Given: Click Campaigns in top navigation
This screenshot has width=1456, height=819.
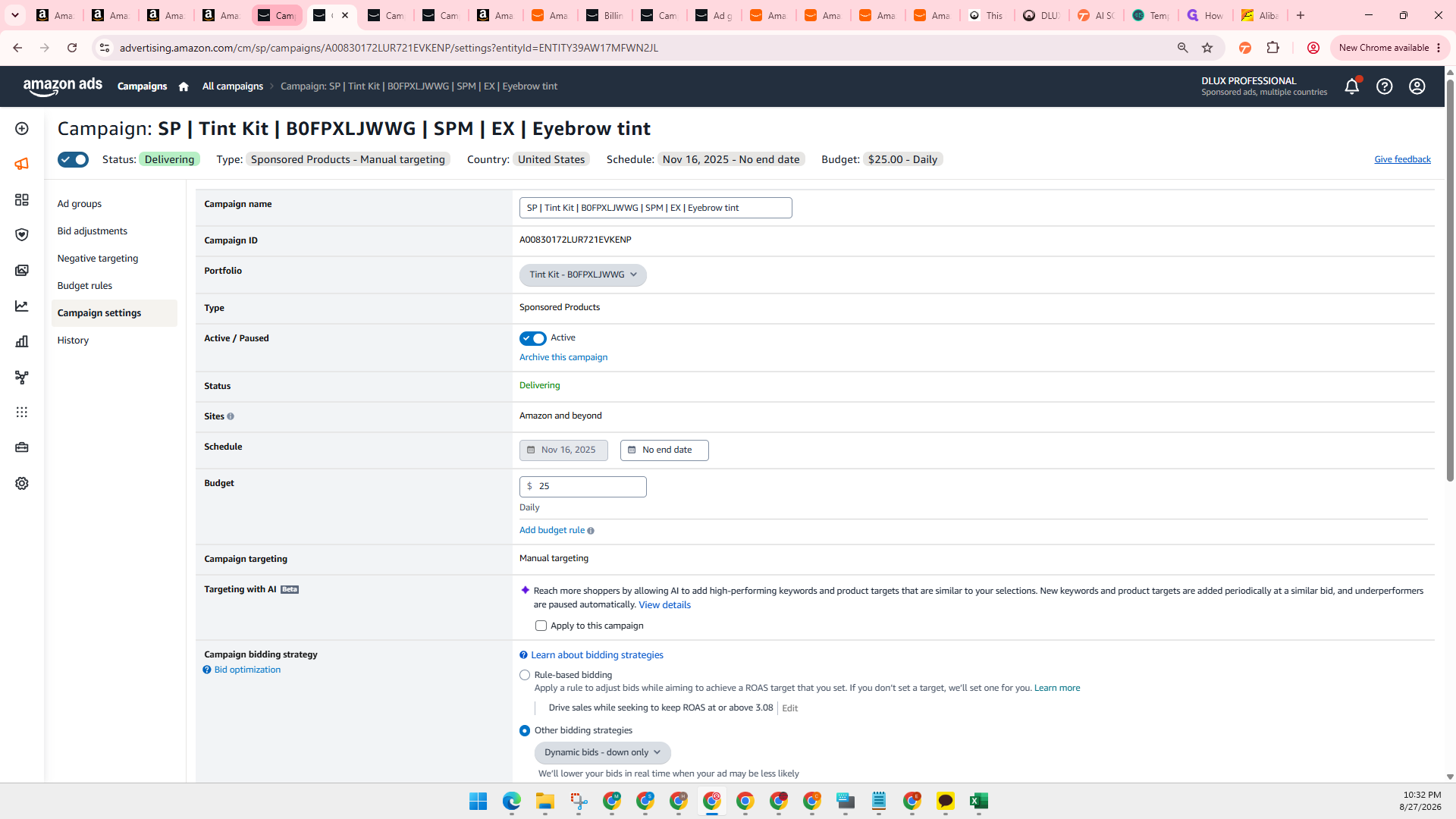Looking at the screenshot, I should point(142,86).
